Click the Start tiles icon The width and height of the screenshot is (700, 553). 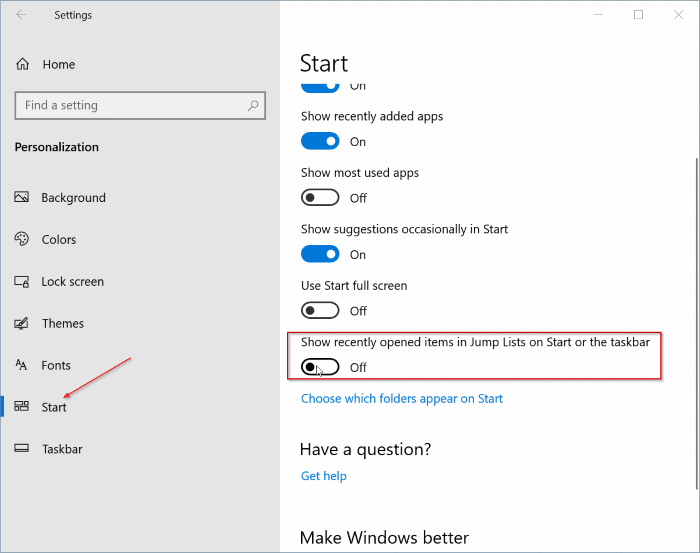(21, 407)
